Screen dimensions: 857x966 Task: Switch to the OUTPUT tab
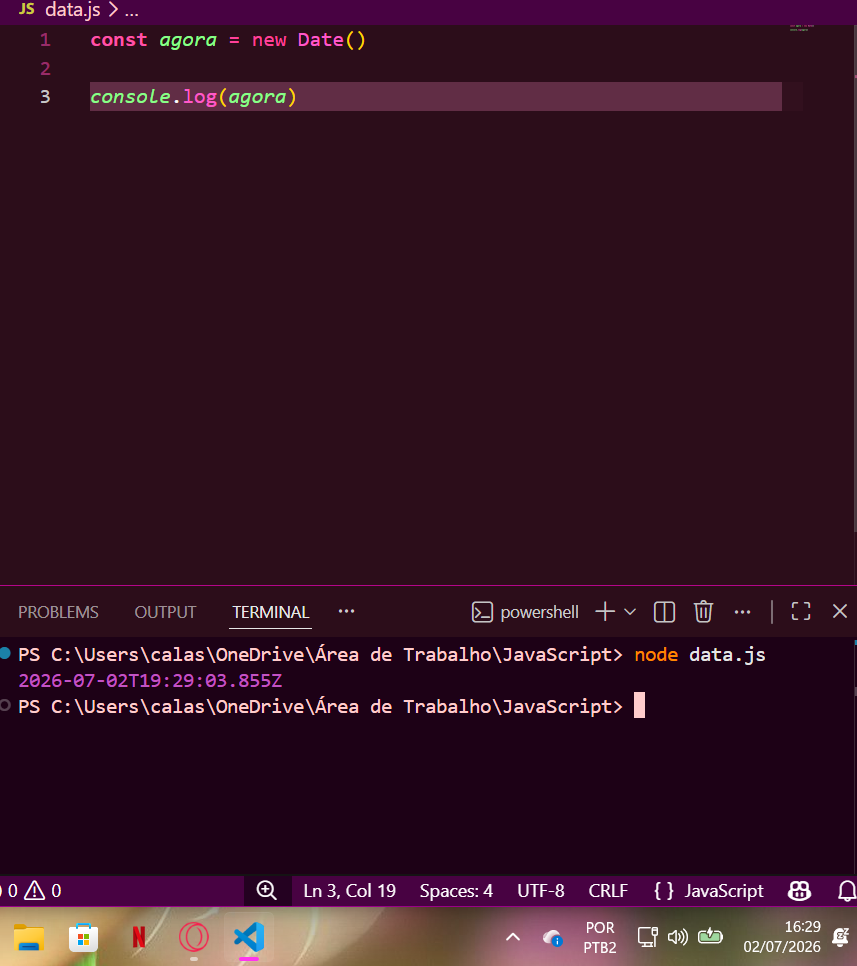[x=165, y=612]
